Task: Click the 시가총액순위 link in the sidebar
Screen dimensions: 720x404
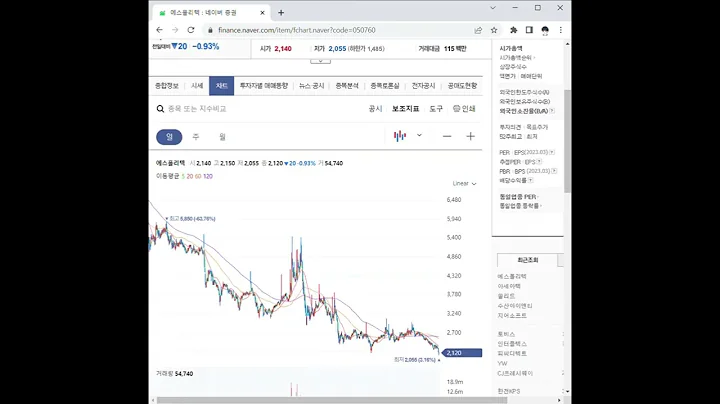Action: [x=517, y=58]
